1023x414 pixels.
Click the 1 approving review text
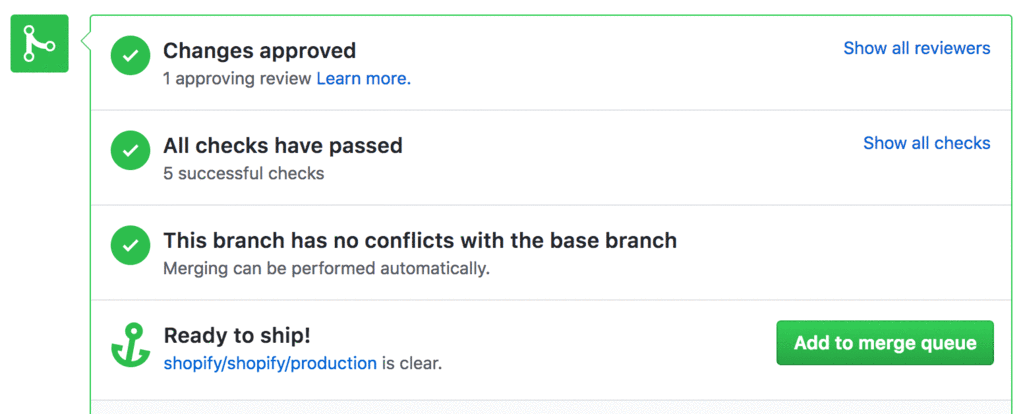(x=237, y=79)
